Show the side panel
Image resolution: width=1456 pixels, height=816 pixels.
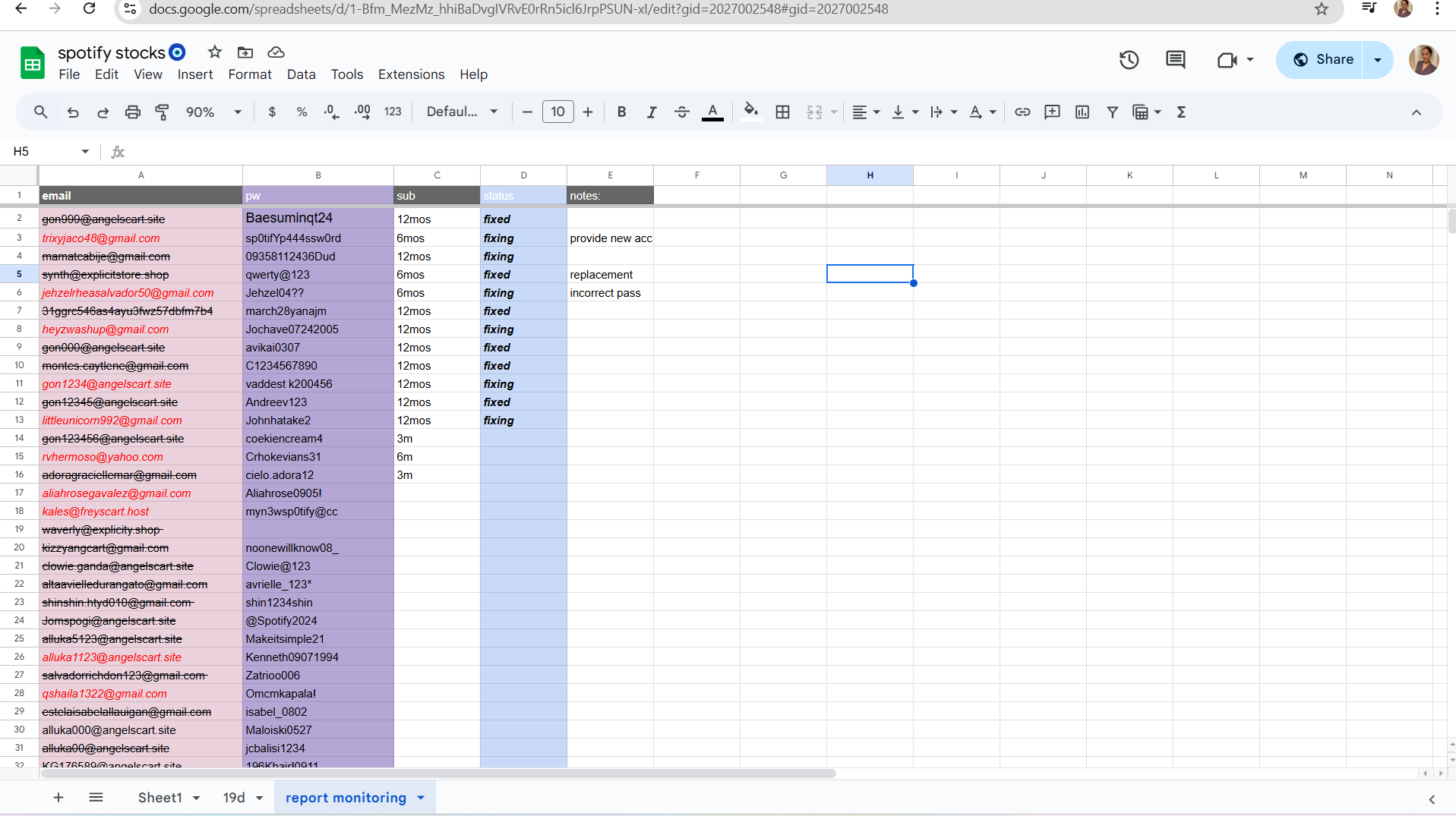pyautogui.click(x=1432, y=799)
